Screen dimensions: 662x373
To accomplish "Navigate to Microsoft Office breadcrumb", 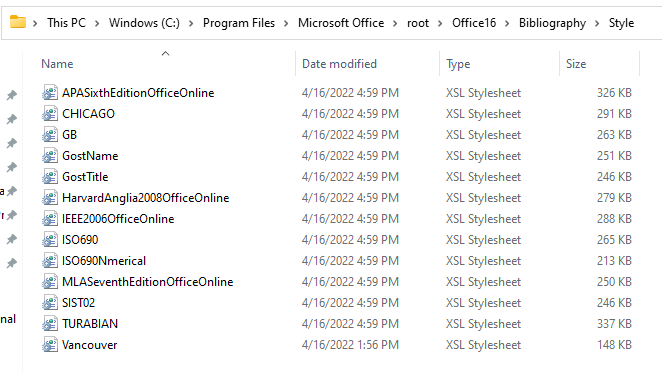I will tap(341, 23).
